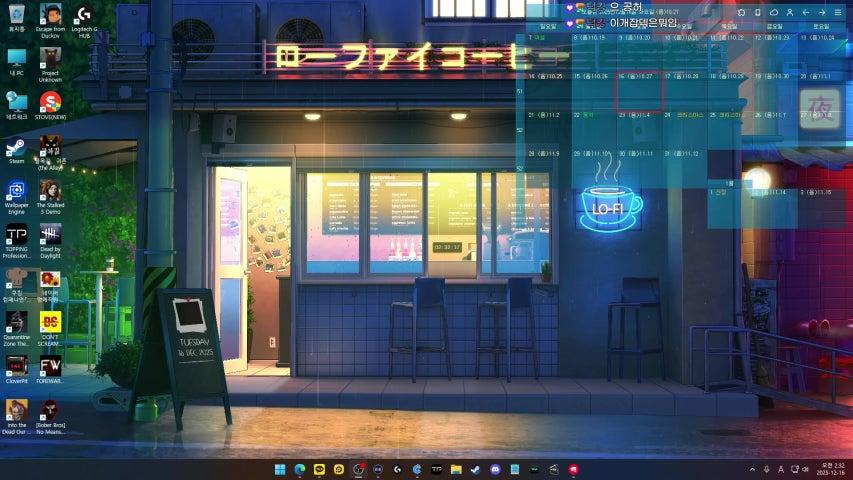
Task: Expand the hidden system tray icons chevron
Action: click(752, 469)
